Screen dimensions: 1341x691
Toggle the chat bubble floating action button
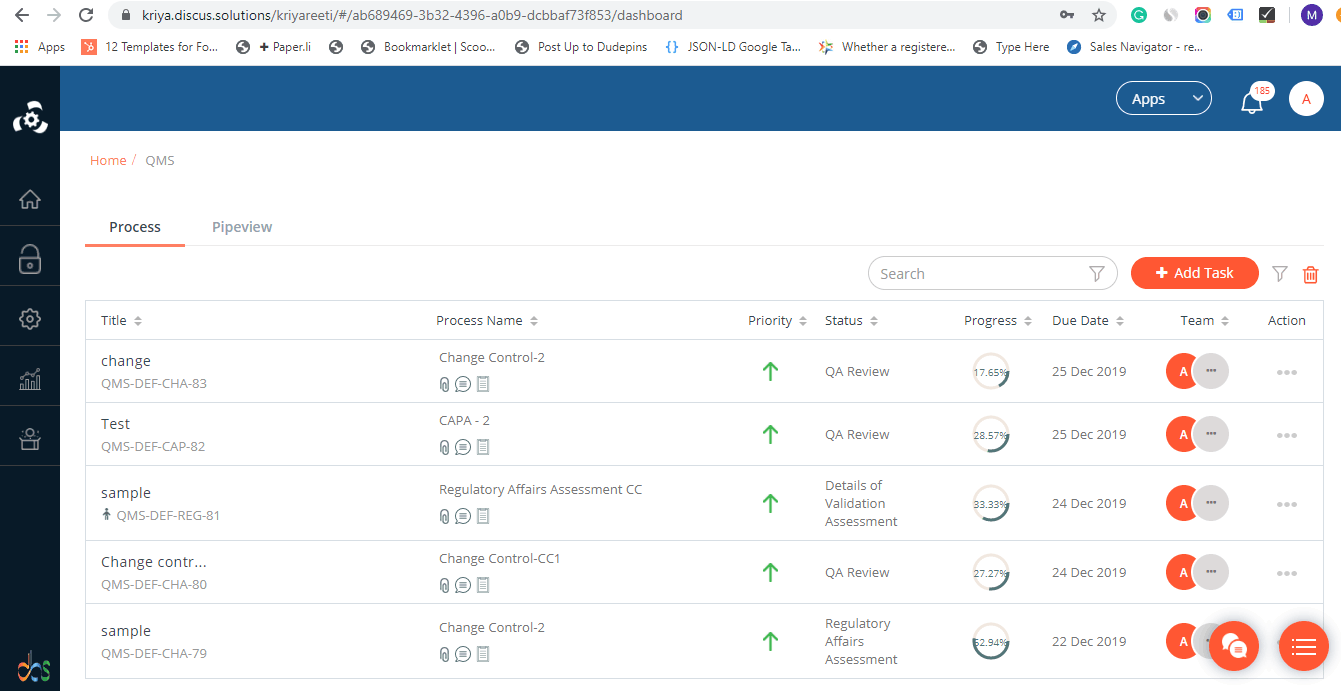click(1234, 646)
